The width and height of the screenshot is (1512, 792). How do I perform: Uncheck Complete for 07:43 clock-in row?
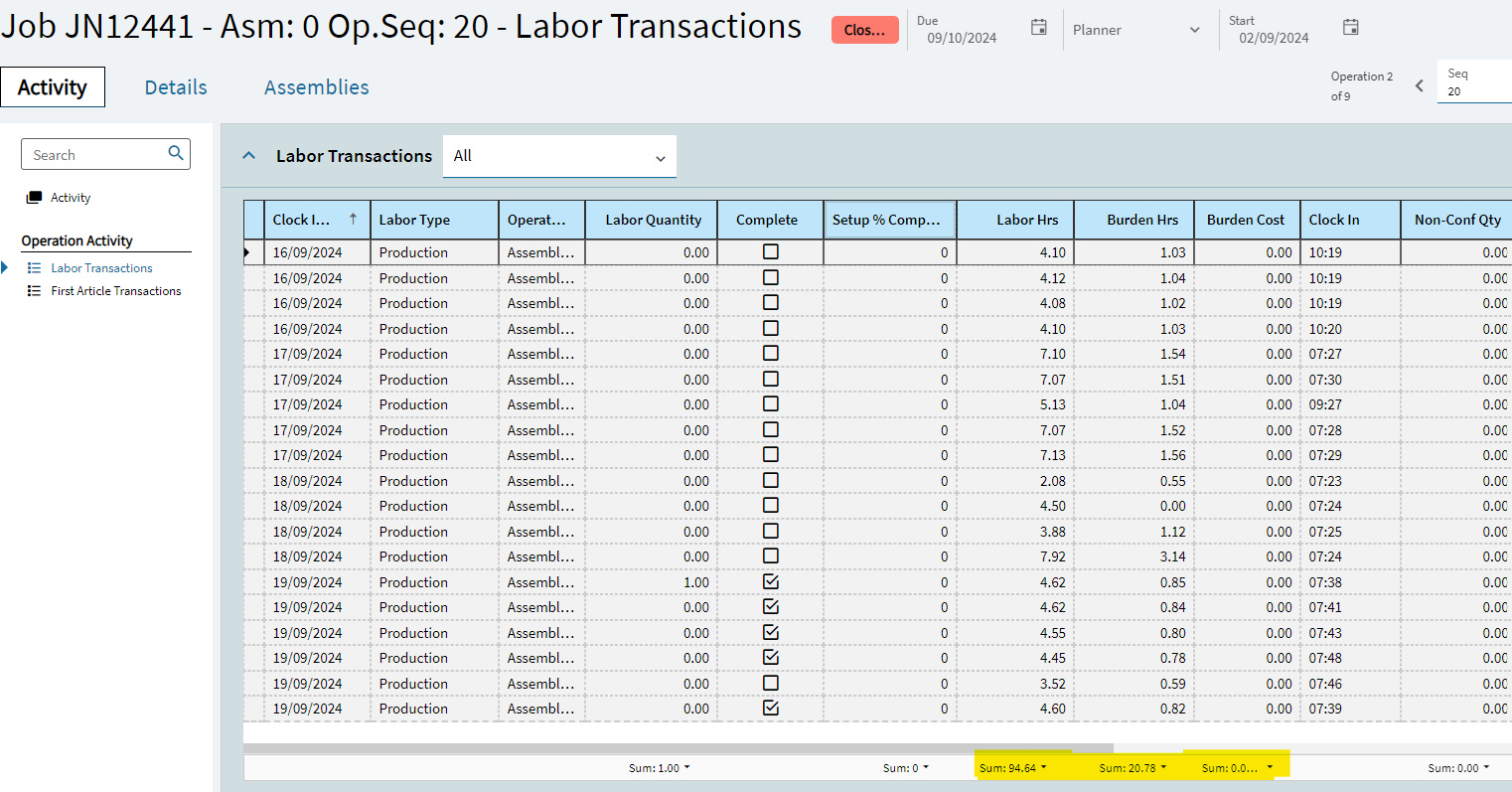[770, 632]
